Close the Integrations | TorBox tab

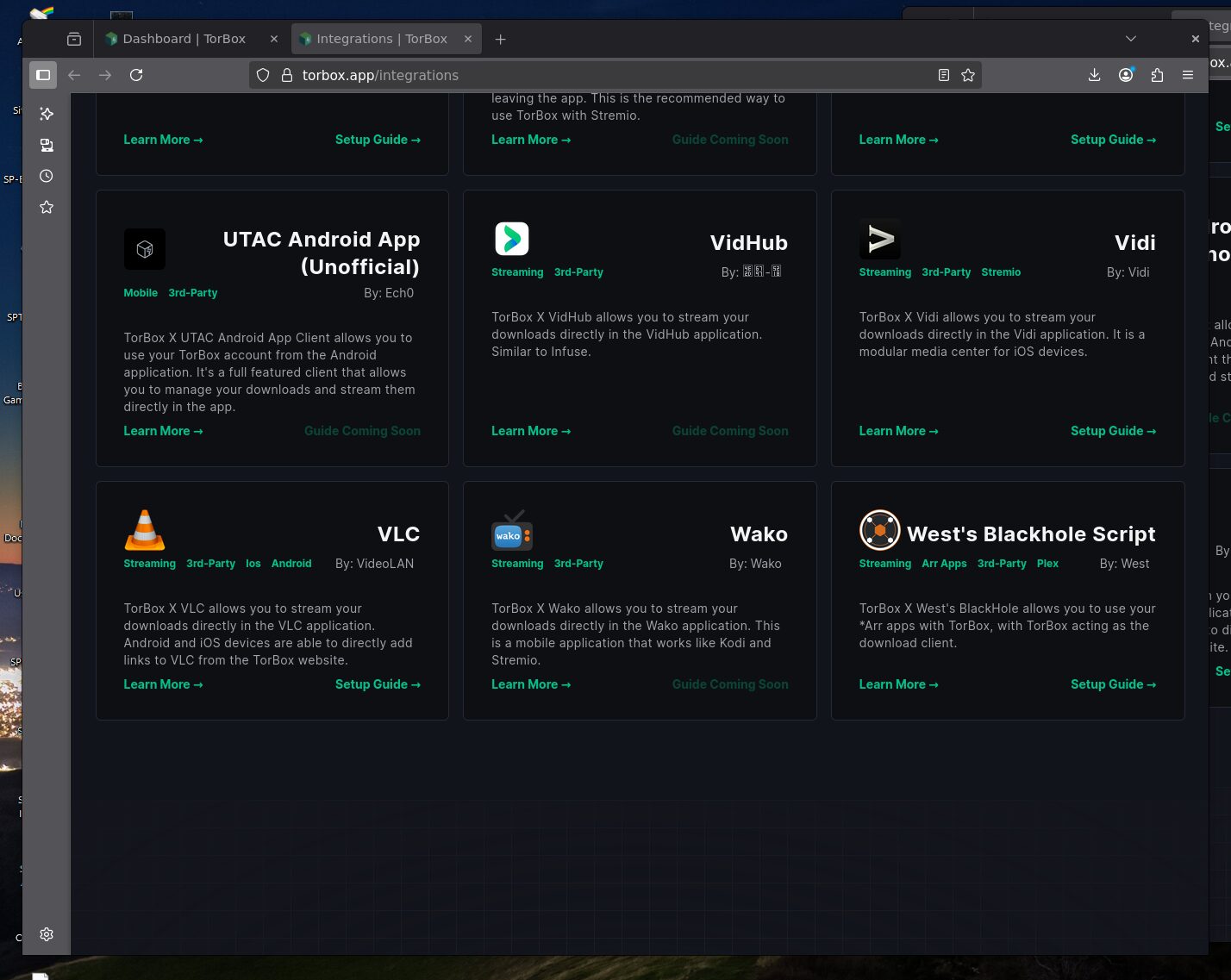pyautogui.click(x=468, y=39)
